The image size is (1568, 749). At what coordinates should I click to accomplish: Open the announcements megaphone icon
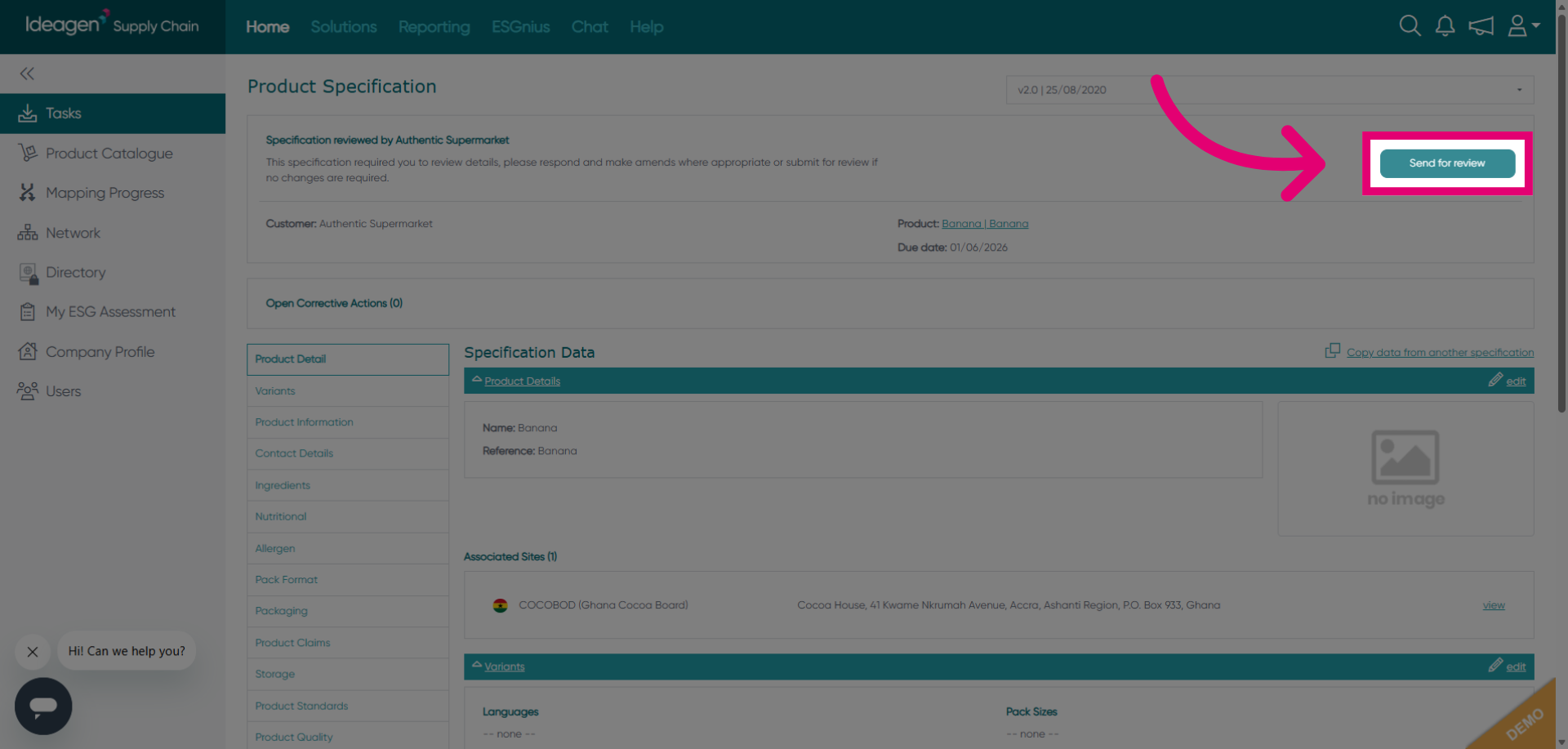point(1481,26)
